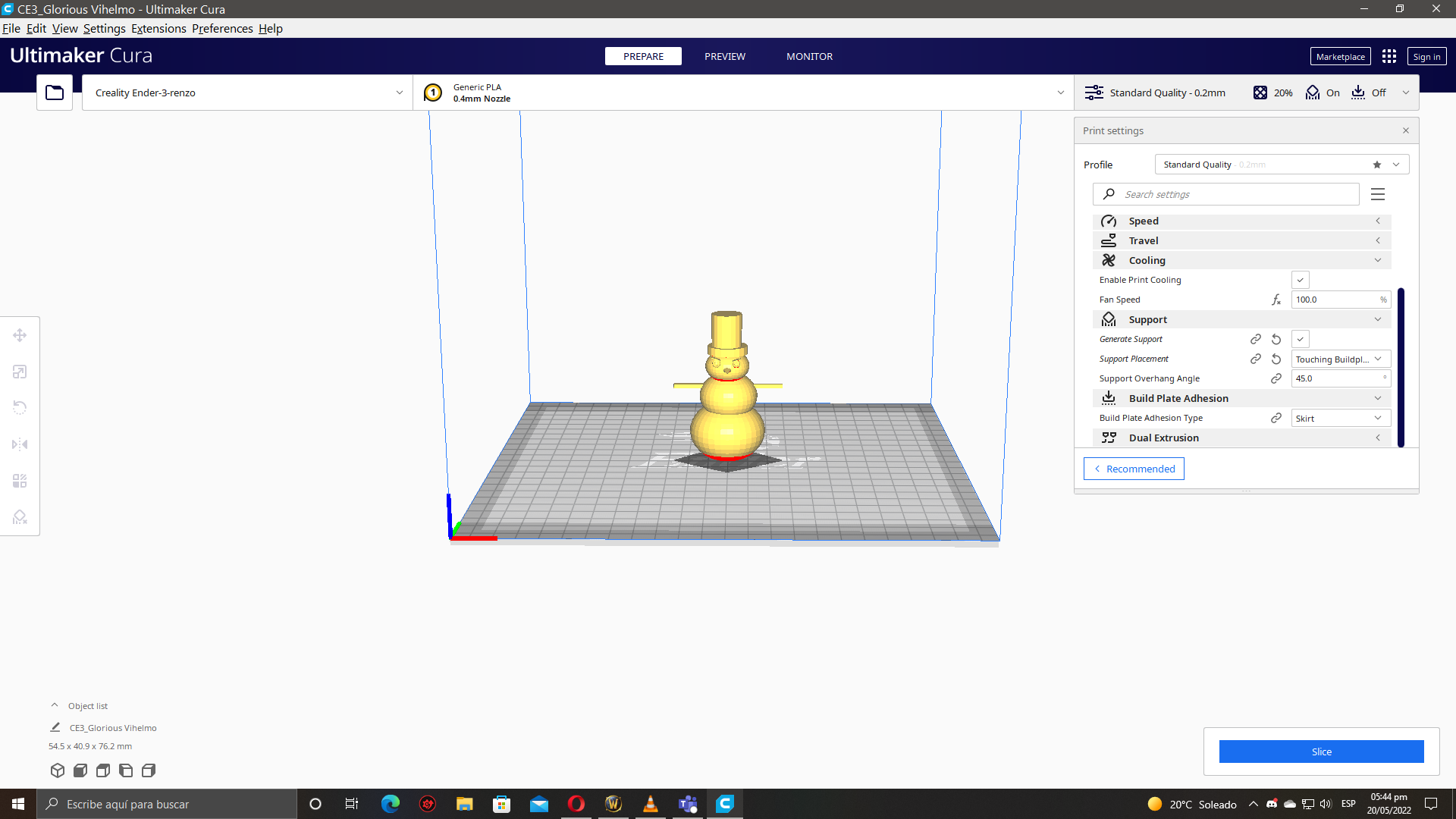
Task: Switch to left side view icon
Action: point(126,770)
